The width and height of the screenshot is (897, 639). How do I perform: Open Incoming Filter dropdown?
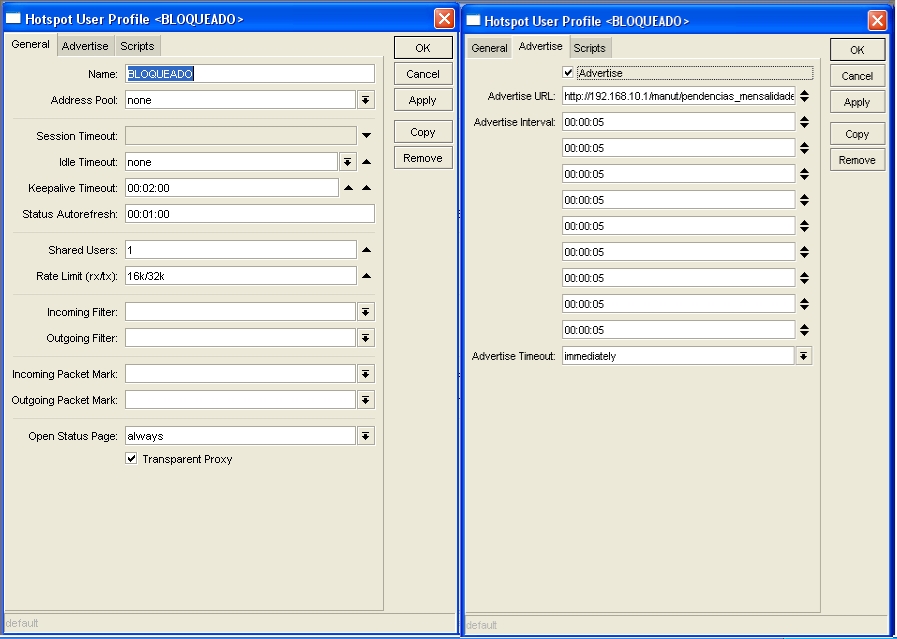tap(366, 312)
